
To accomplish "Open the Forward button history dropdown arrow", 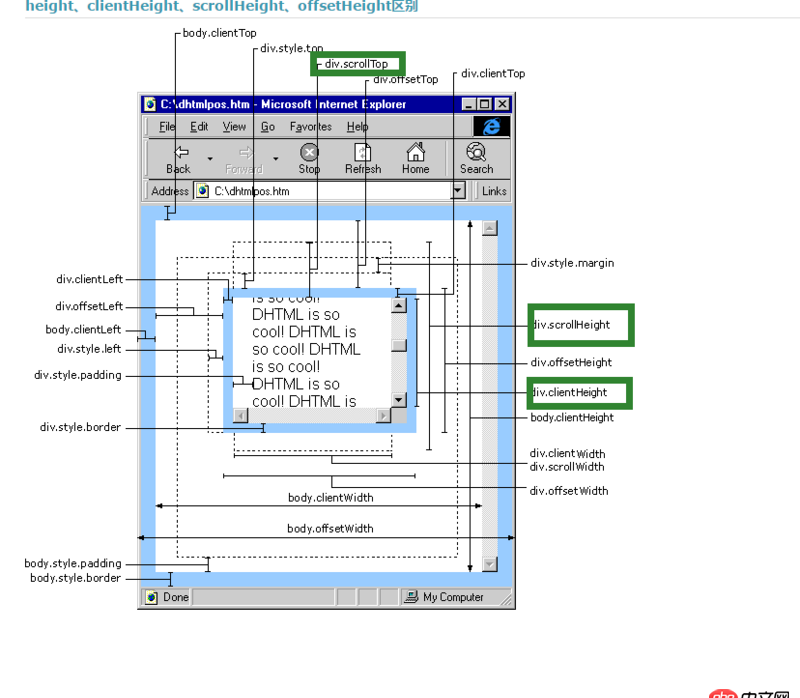I will (275, 158).
